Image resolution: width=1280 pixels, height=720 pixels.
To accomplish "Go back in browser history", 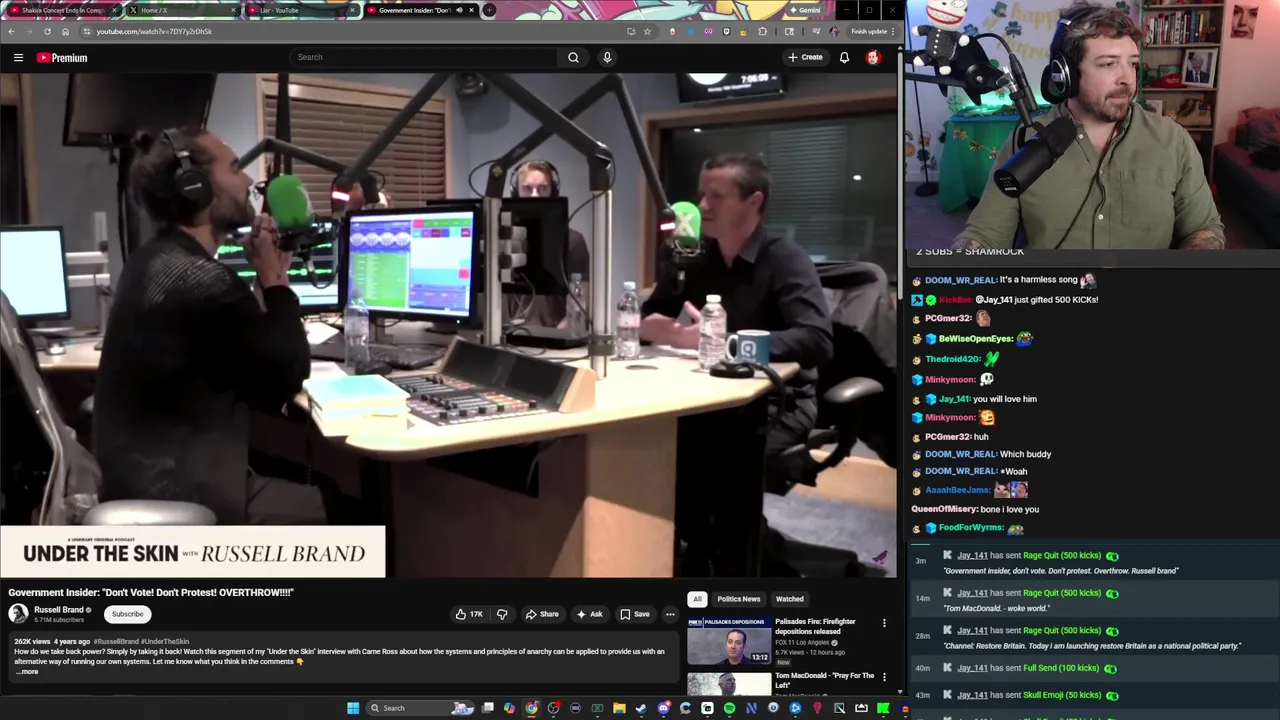I will [x=11, y=31].
